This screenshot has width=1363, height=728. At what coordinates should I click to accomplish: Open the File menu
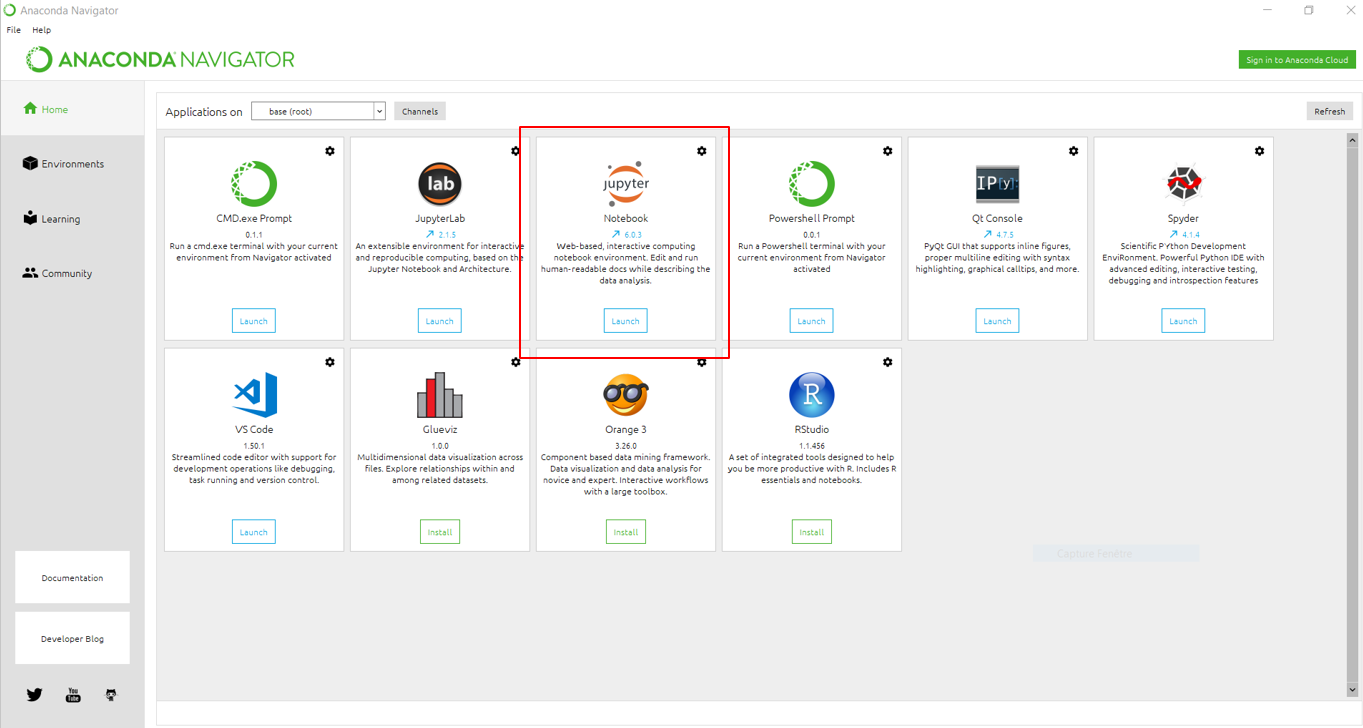pyautogui.click(x=13, y=30)
